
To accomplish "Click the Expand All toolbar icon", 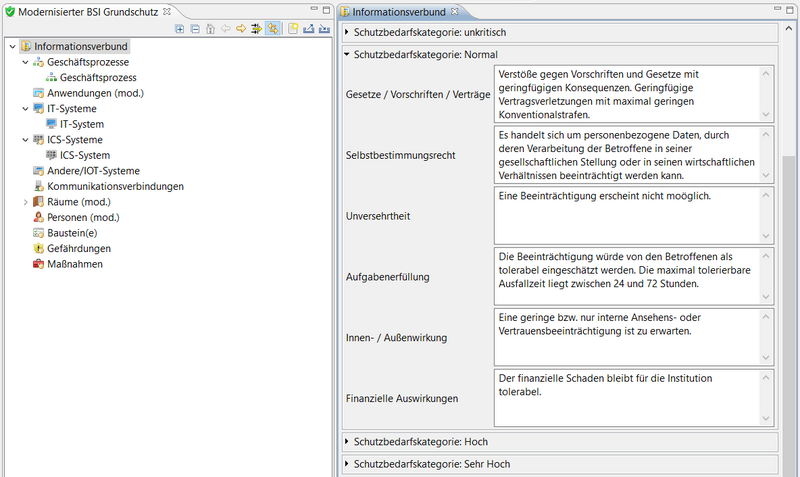I will [x=180, y=29].
